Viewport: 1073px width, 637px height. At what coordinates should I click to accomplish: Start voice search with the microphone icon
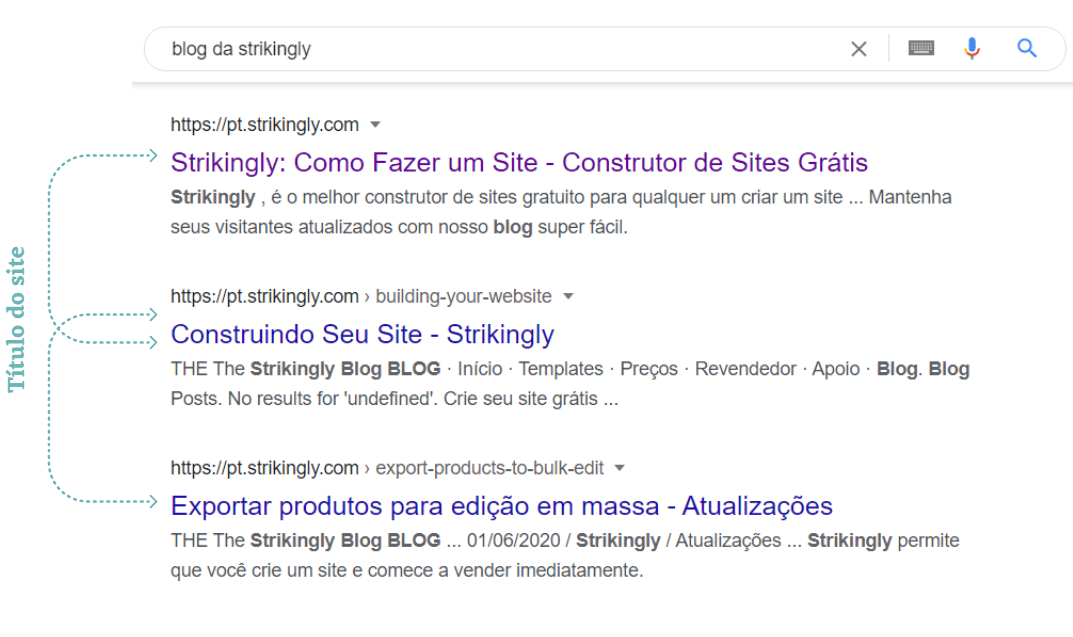[x=972, y=48]
